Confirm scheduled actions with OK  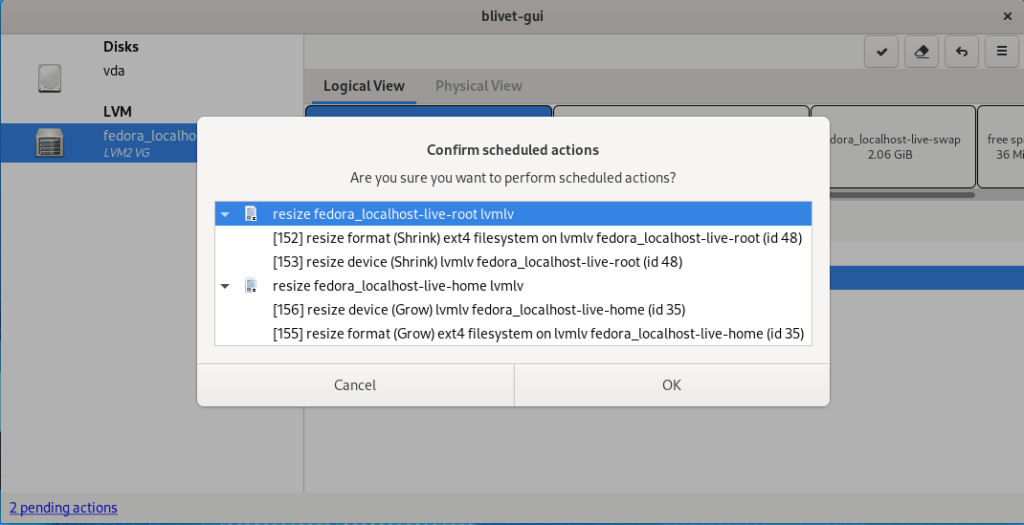(671, 385)
